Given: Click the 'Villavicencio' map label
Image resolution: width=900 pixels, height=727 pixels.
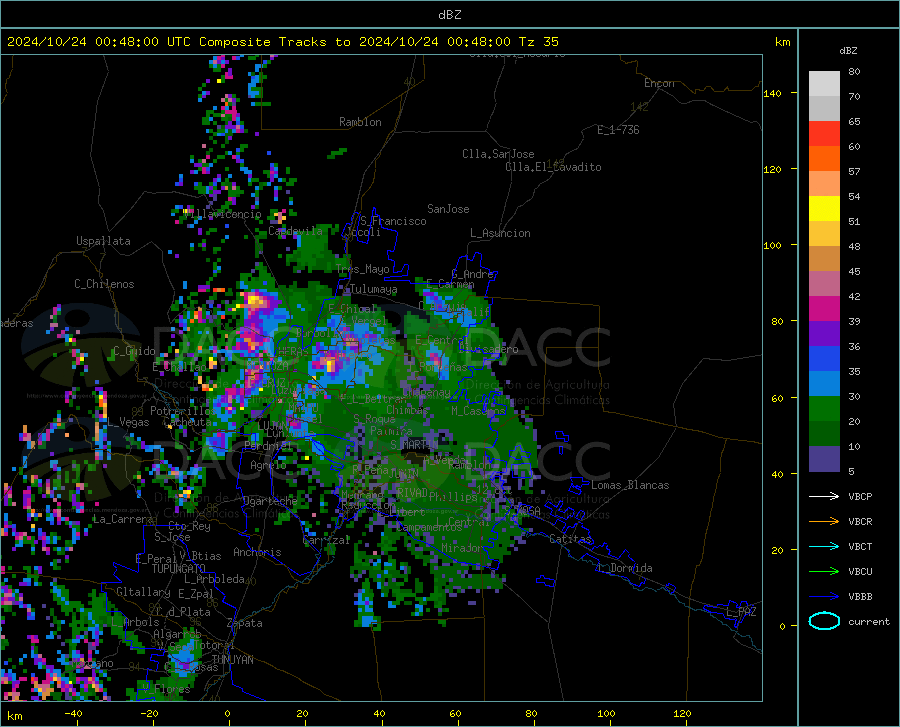Looking at the screenshot, I should click(222, 214).
